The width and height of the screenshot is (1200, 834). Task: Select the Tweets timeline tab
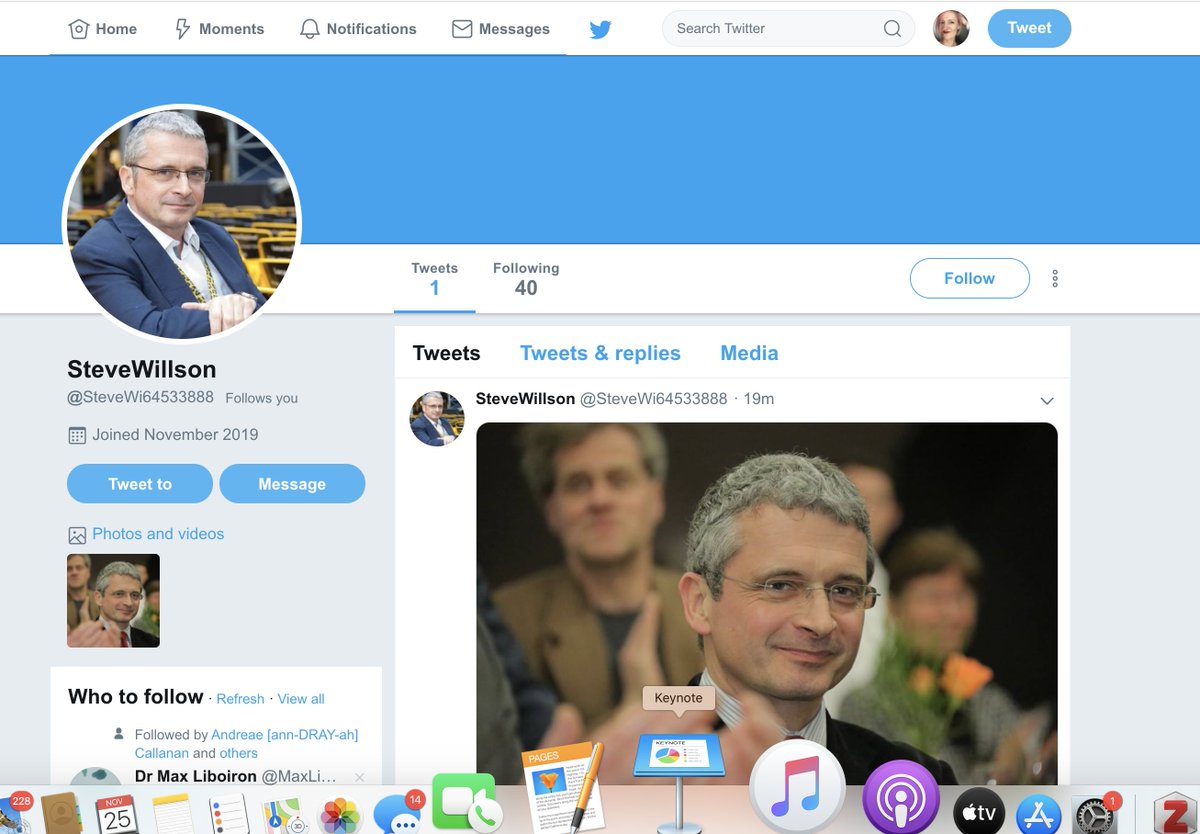tap(446, 353)
